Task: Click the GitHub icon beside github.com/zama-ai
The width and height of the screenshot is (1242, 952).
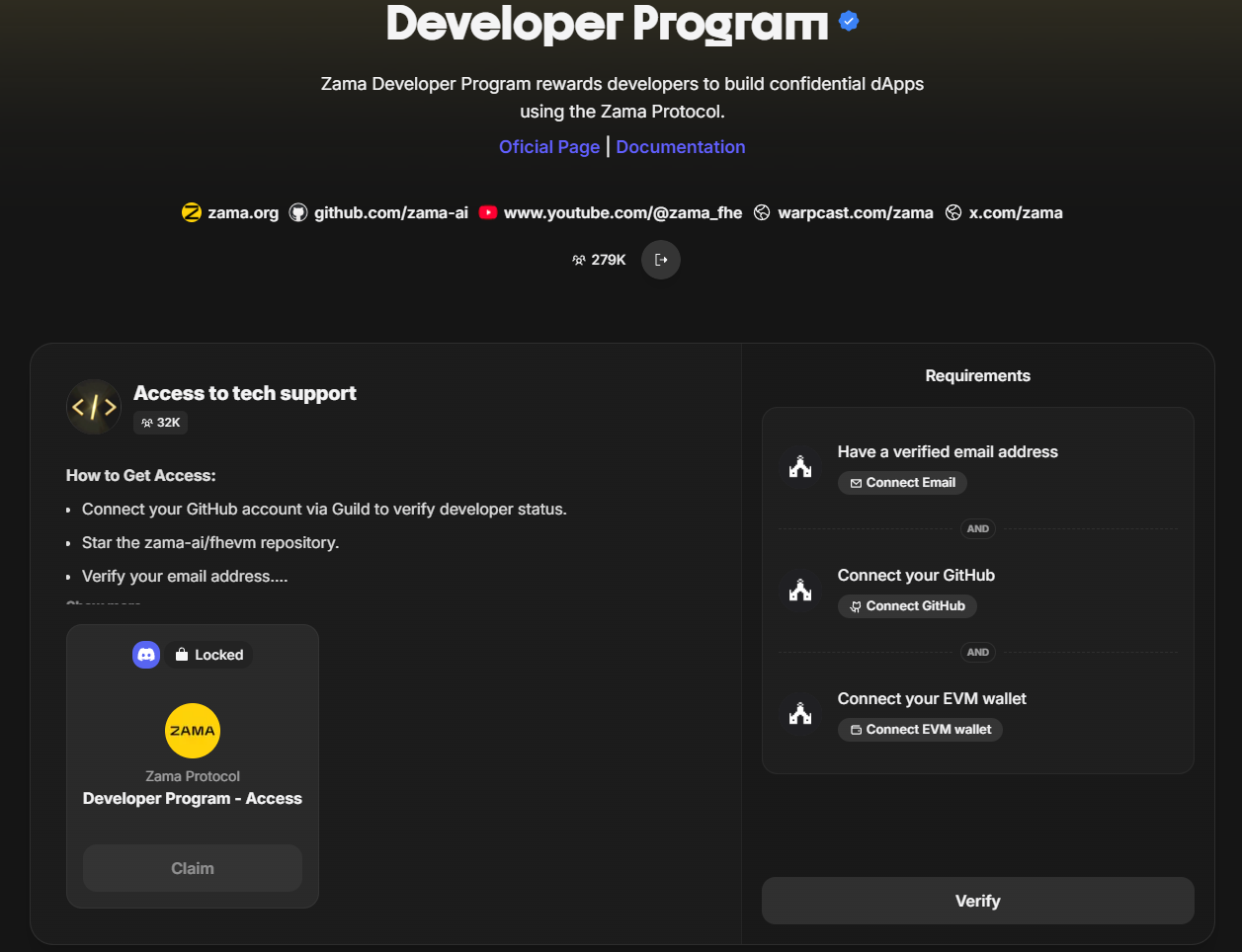Action: [x=298, y=212]
